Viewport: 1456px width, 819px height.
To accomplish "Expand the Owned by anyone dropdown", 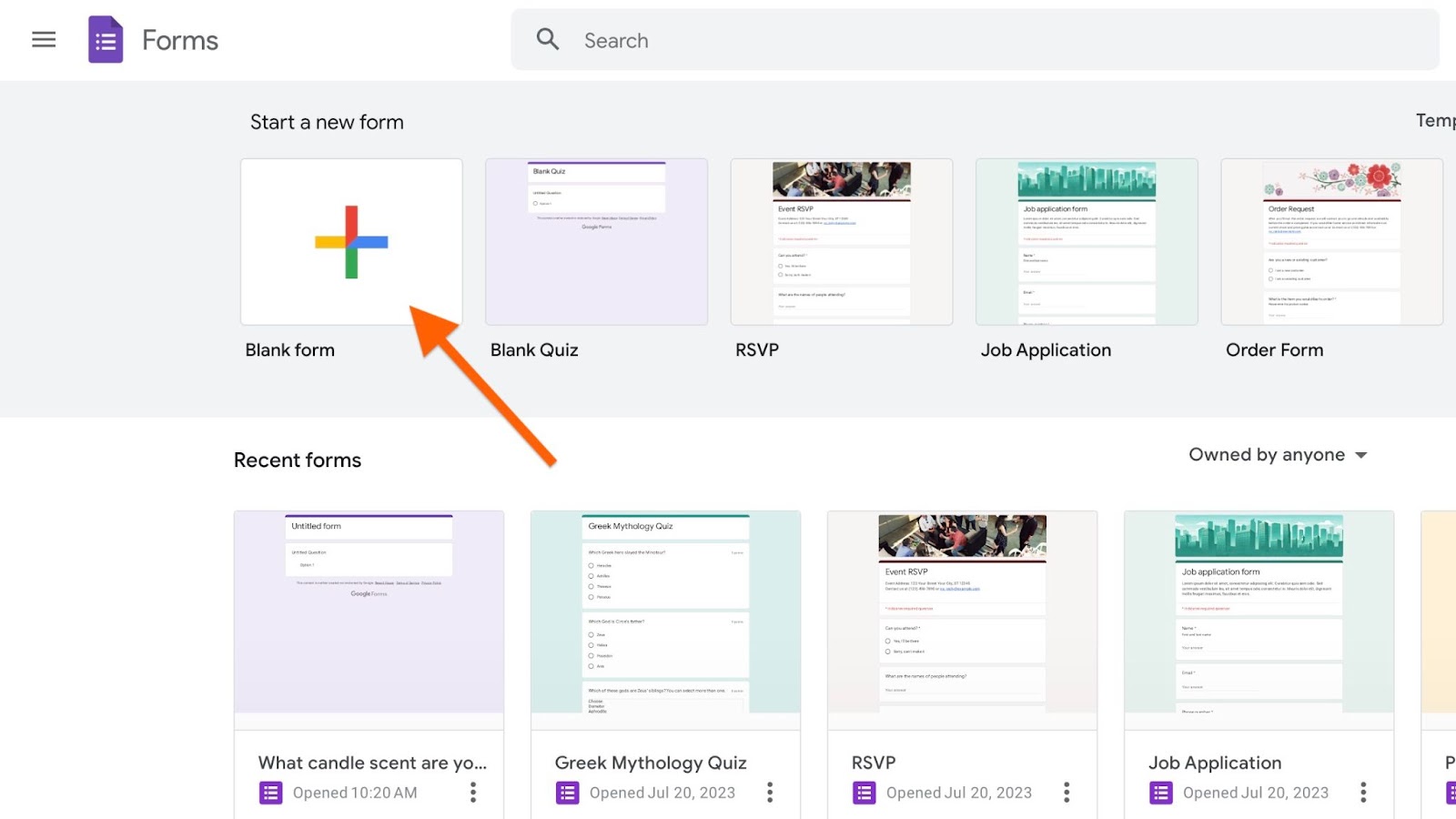I will [x=1278, y=455].
